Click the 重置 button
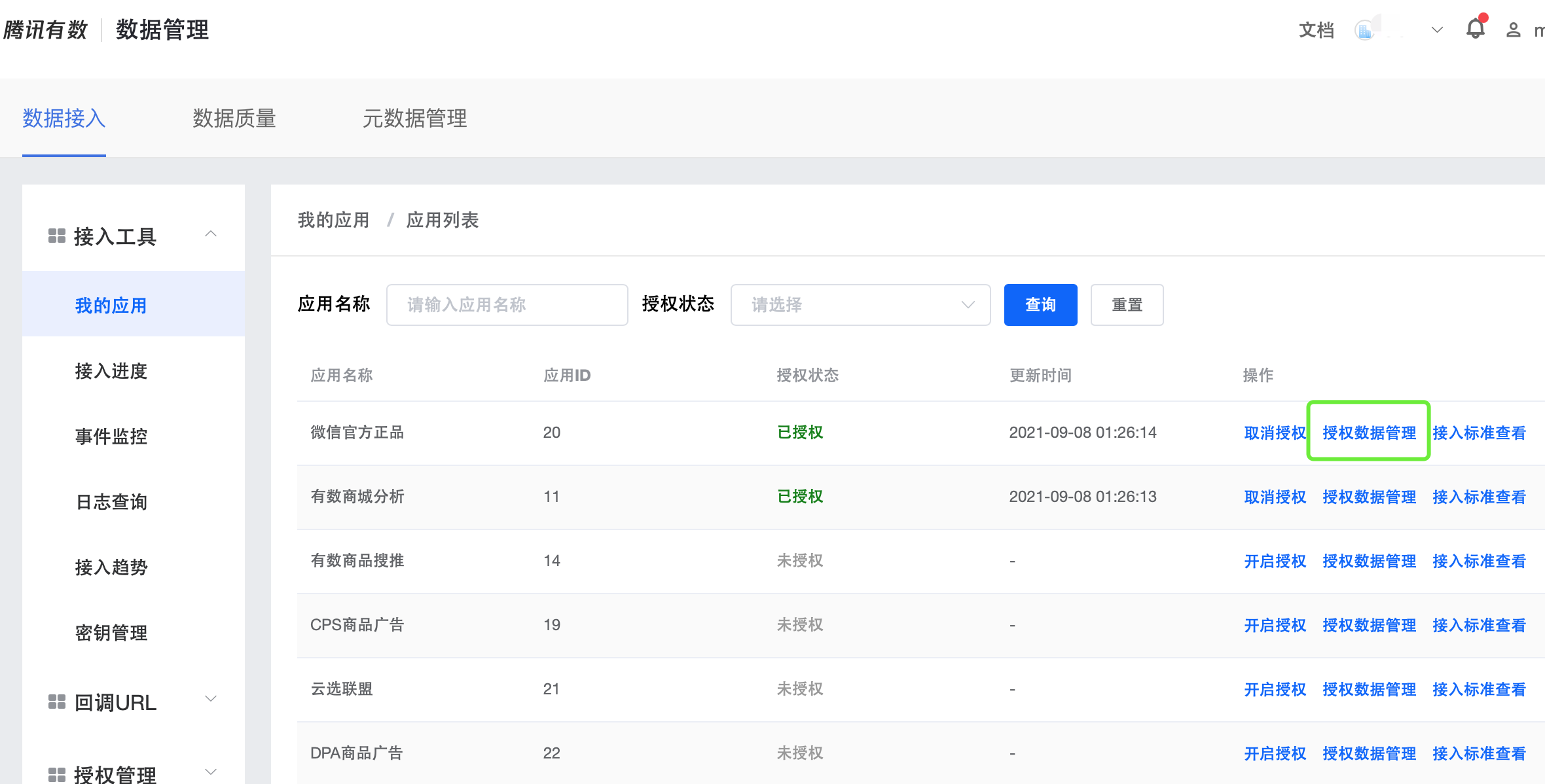The image size is (1545, 784). [1127, 305]
